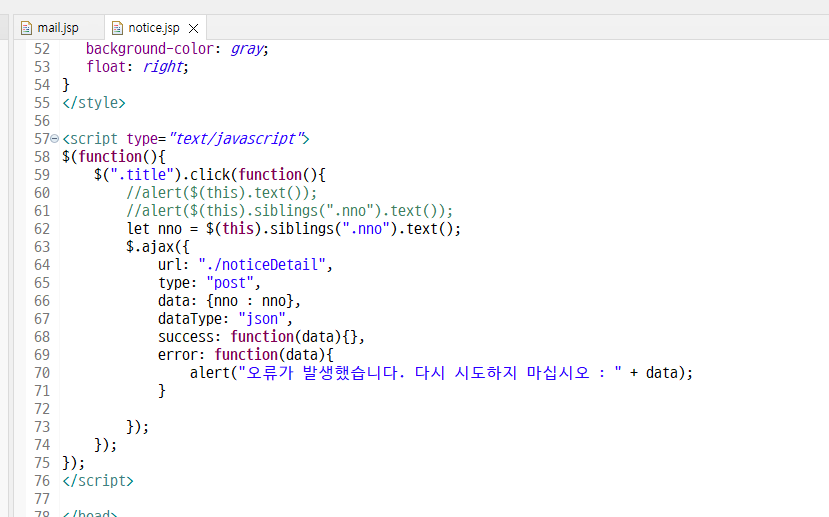Click "let nno" declaration
This screenshot has width=829, height=517.
coord(154,228)
